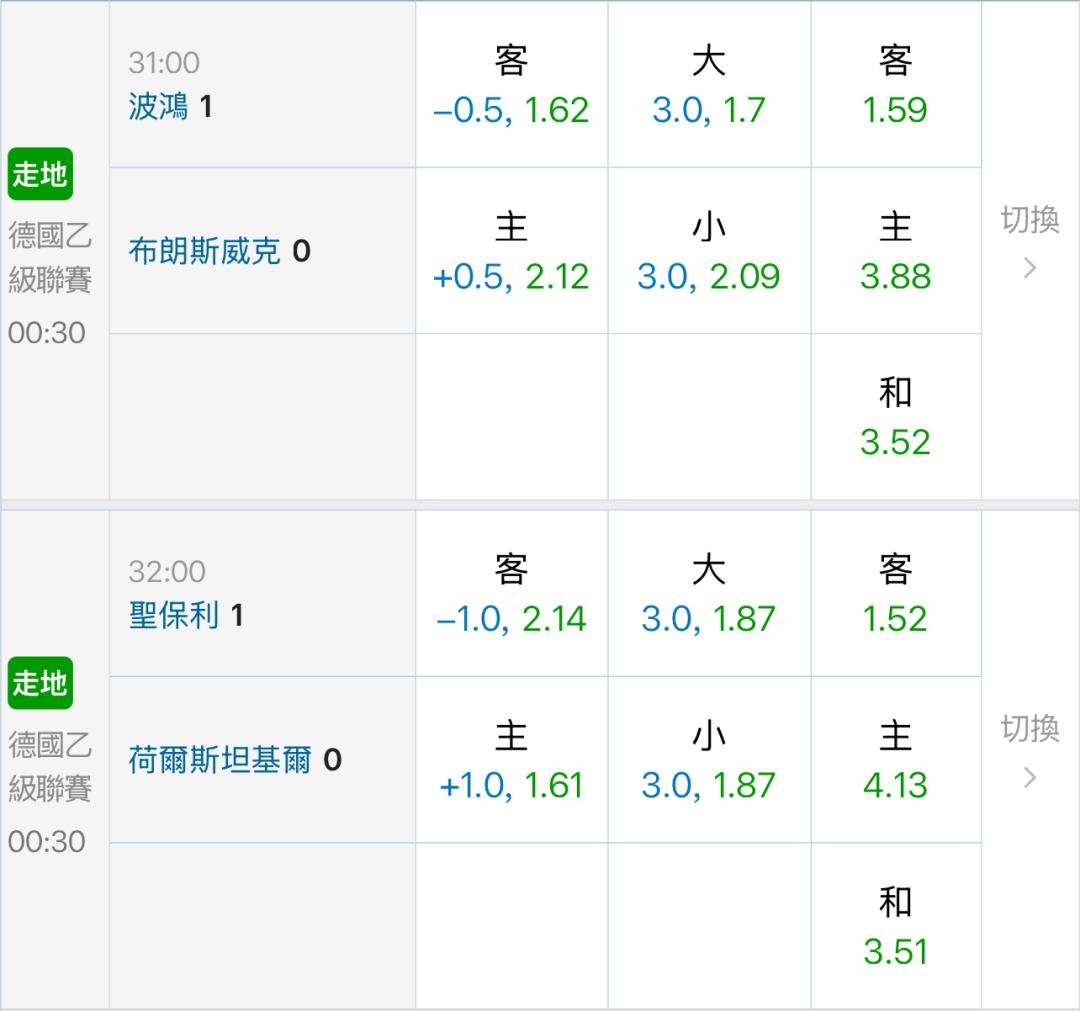Pick draw odds 3.52

tap(895, 417)
